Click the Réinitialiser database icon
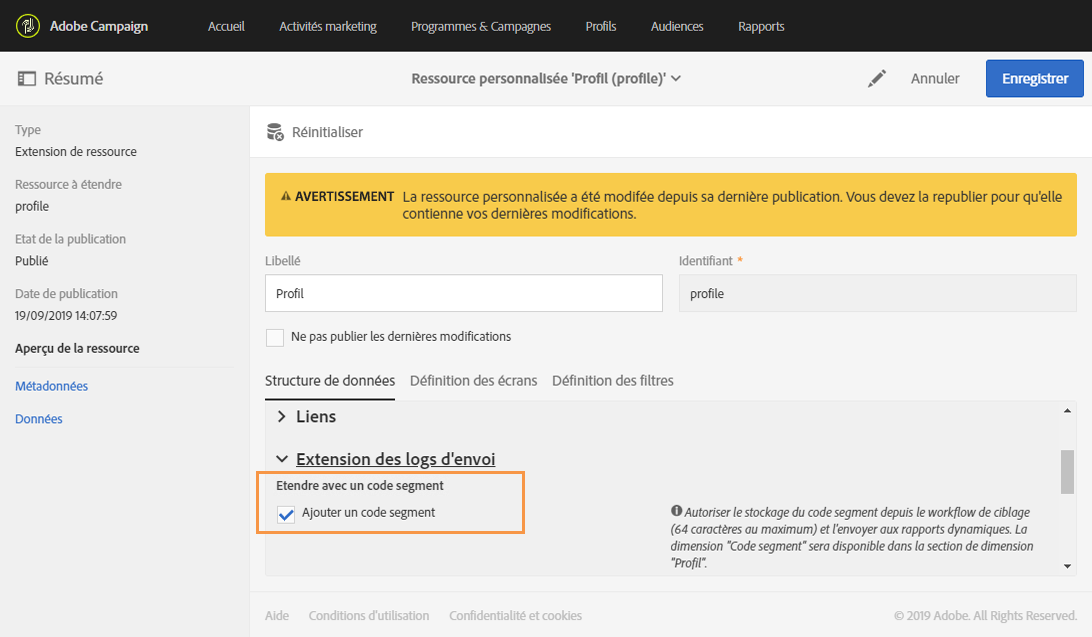1092x637 pixels. pos(275,132)
